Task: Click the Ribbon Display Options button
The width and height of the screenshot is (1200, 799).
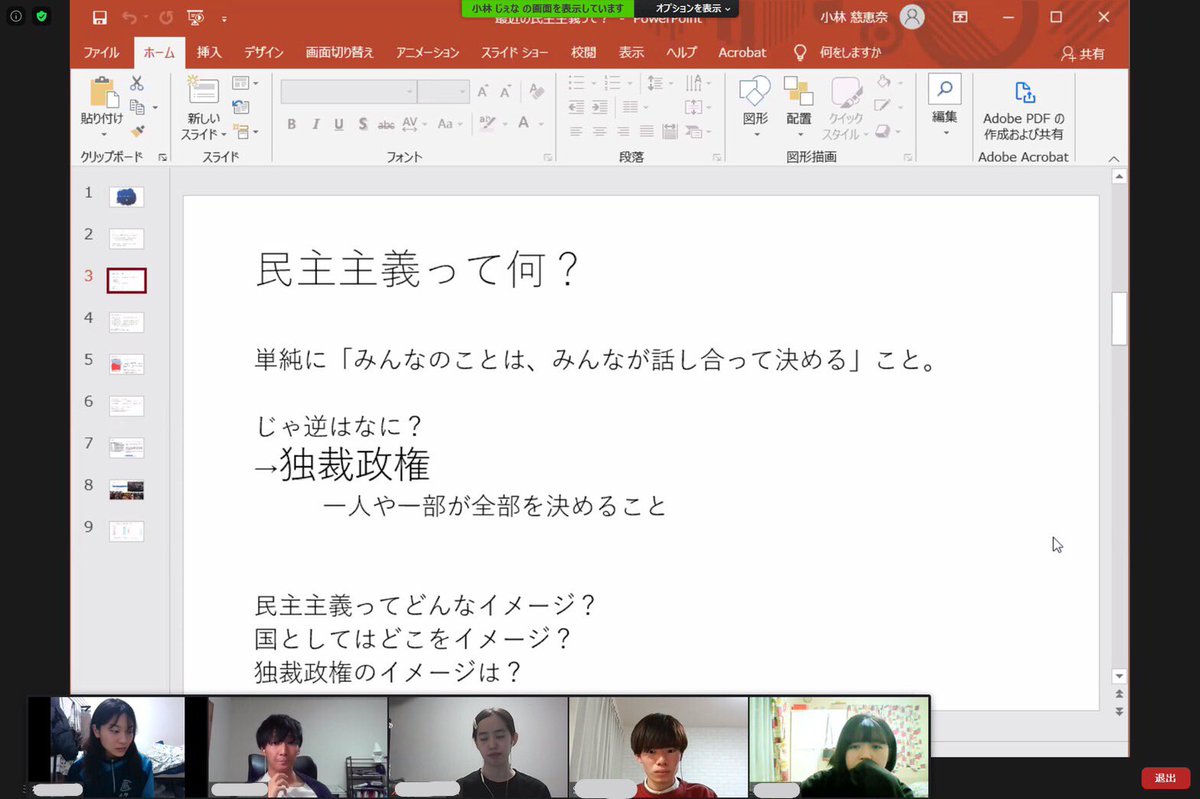Action: pos(960,17)
